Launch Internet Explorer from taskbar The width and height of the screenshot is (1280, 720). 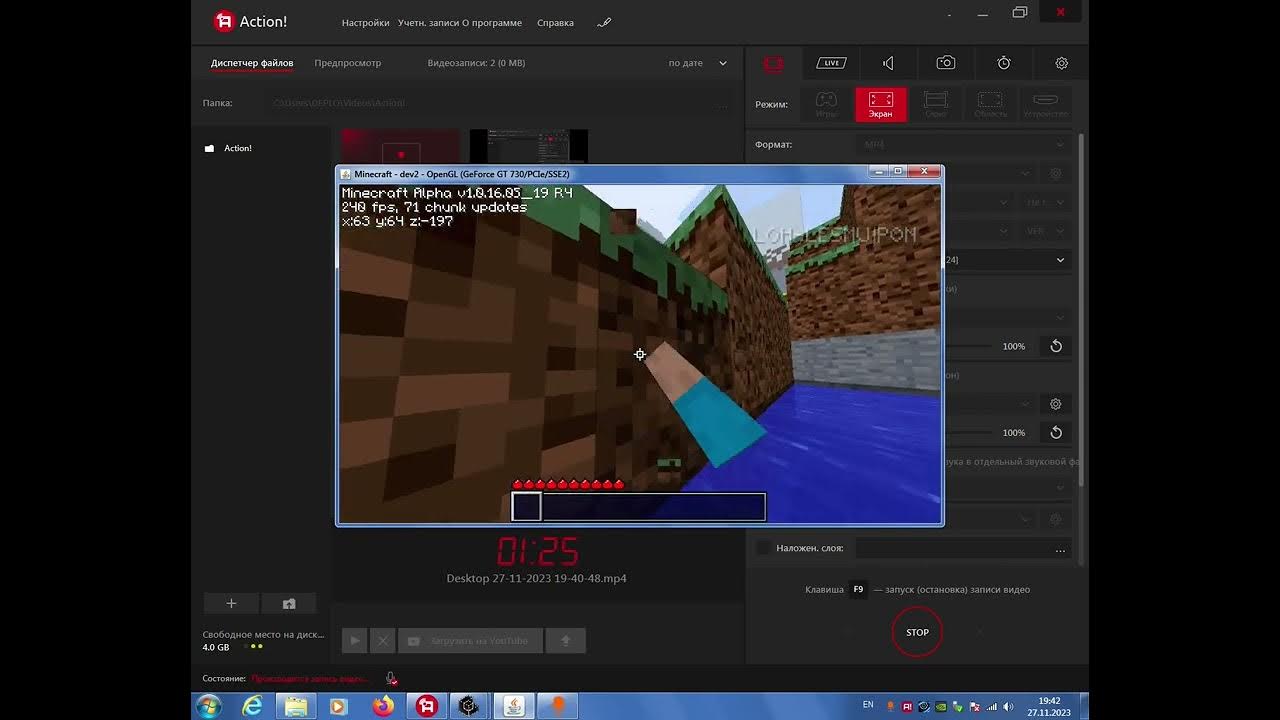coord(253,706)
